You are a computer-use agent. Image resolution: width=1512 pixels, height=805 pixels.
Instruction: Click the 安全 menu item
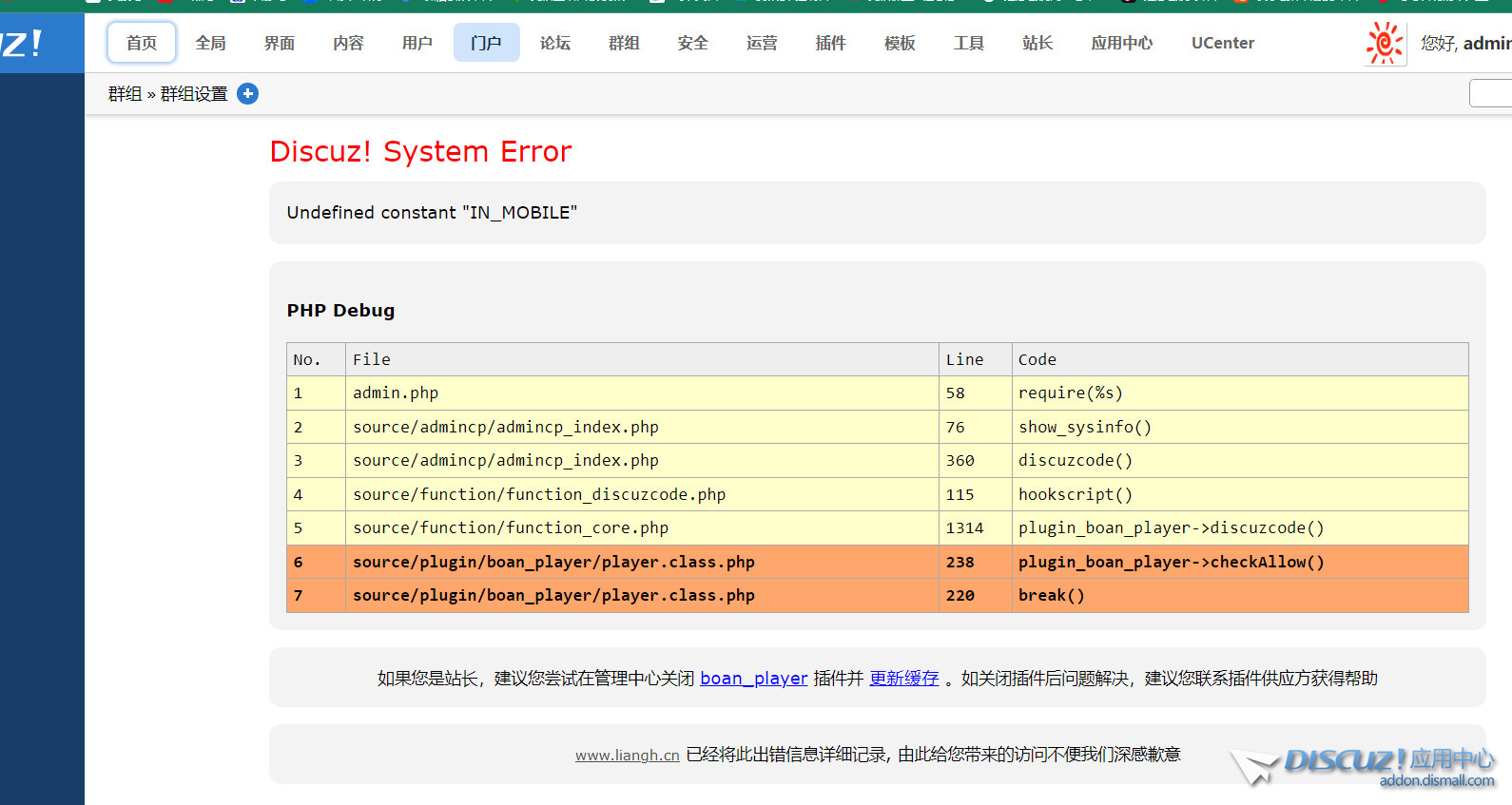point(692,43)
